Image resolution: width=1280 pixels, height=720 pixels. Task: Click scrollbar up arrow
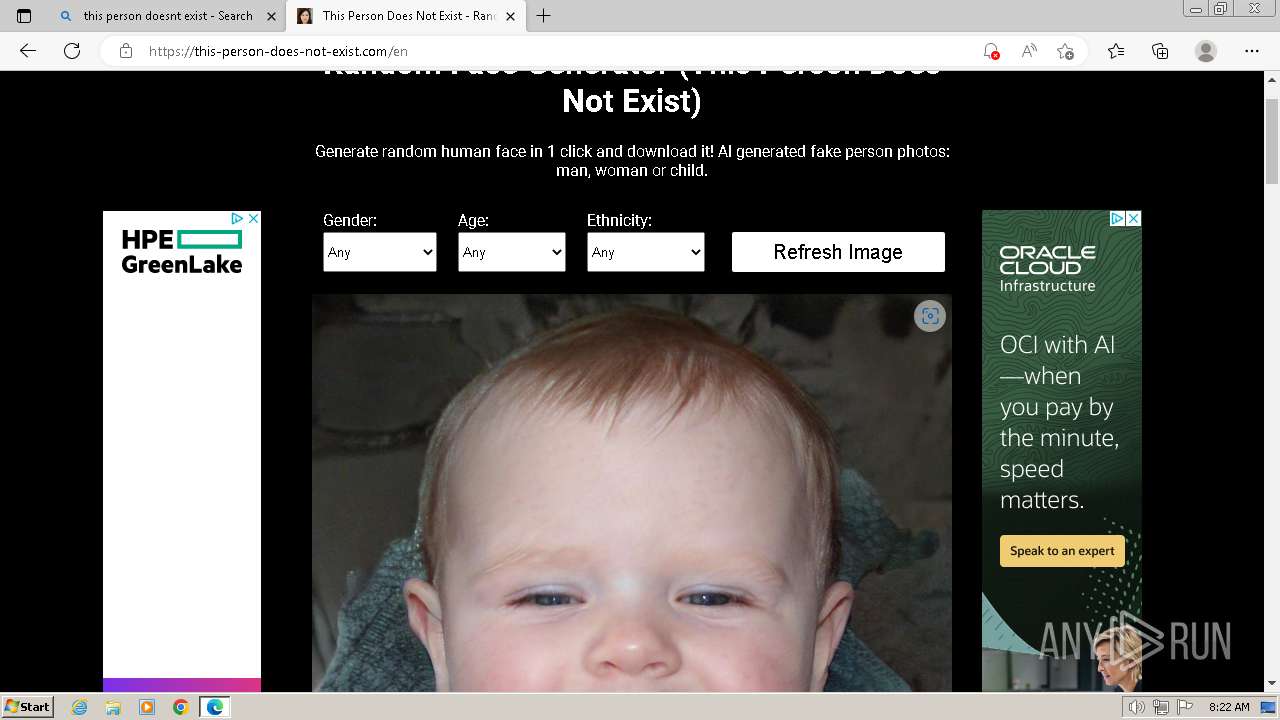[1272, 80]
